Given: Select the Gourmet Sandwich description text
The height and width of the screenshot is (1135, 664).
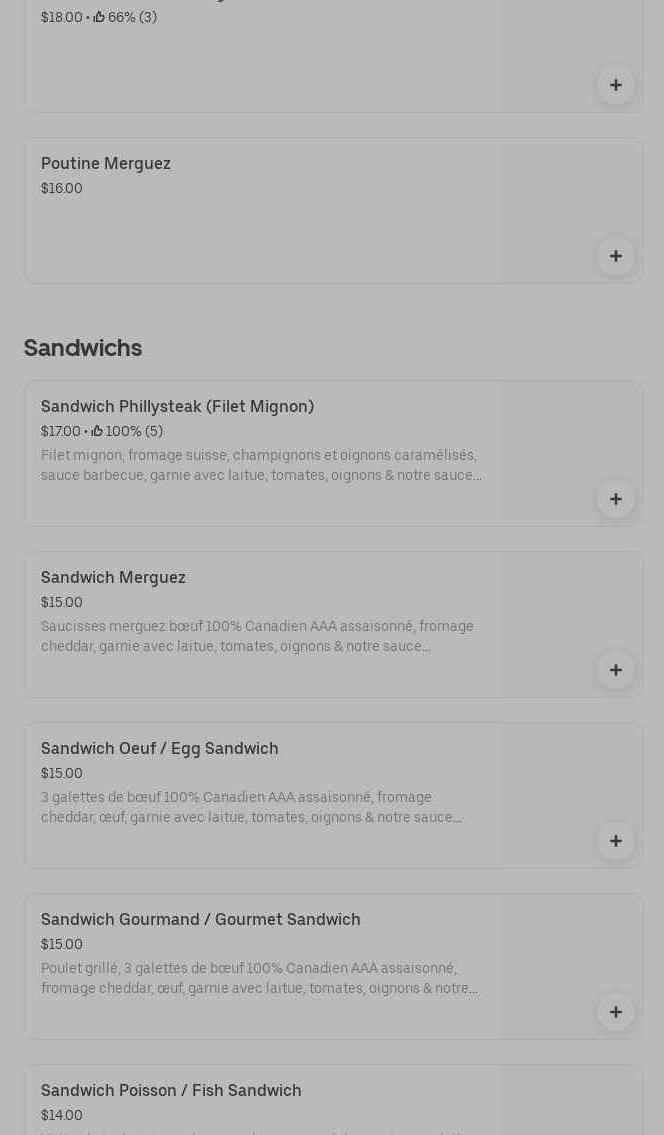Looking at the screenshot, I should 259,978.
